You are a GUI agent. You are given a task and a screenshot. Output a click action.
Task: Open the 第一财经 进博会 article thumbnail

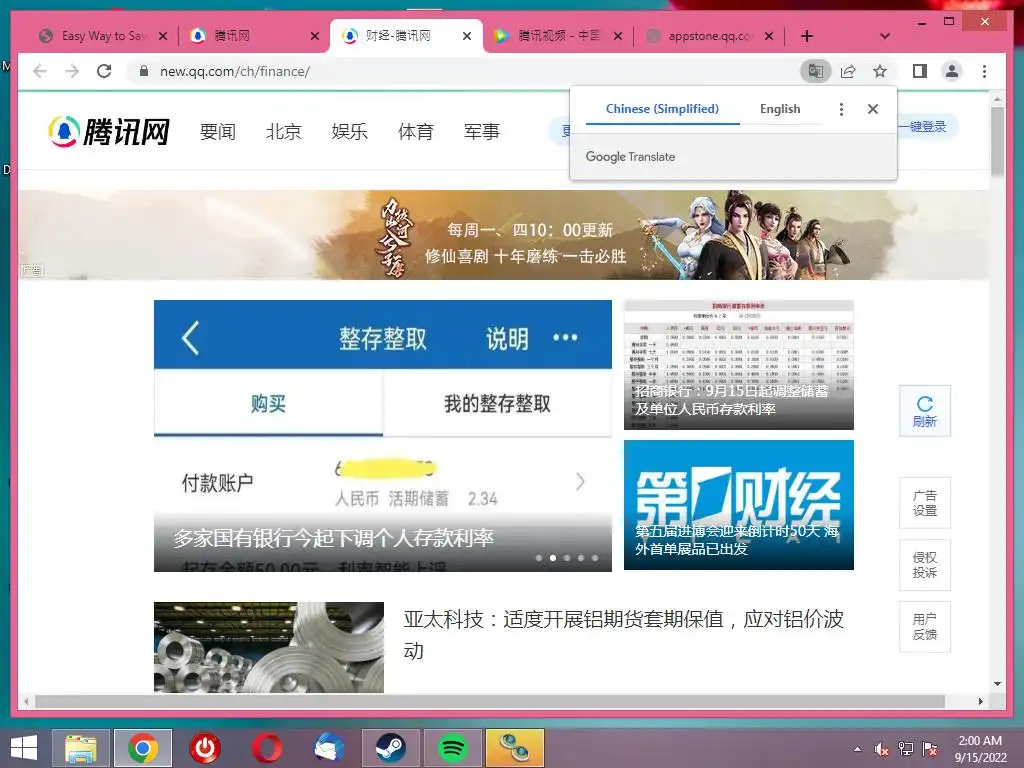[x=739, y=505]
